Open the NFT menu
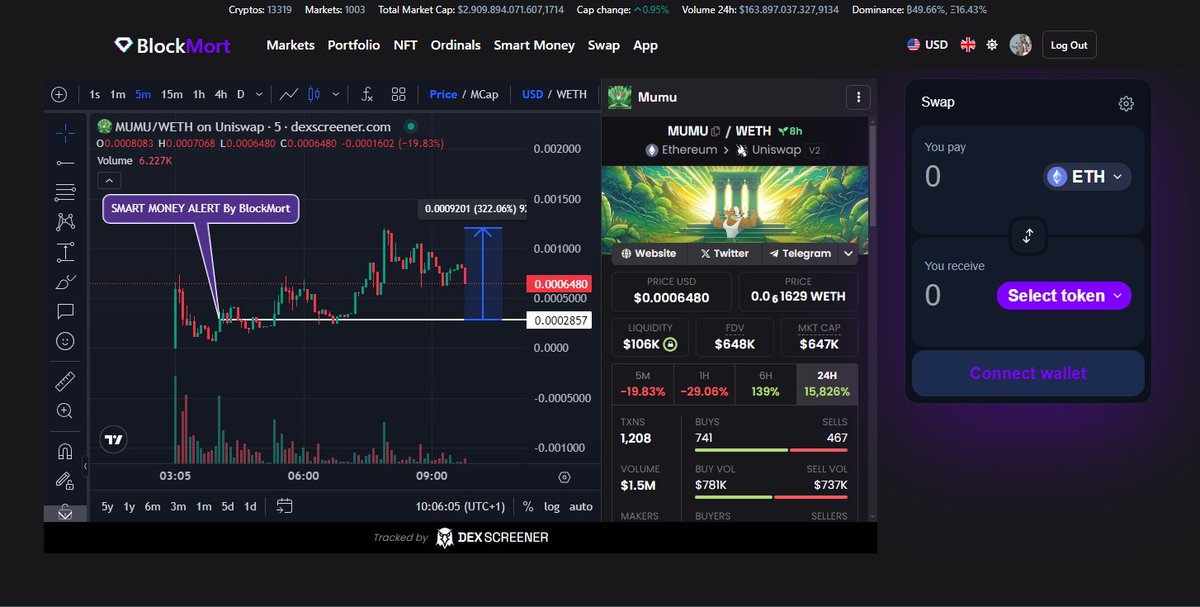1200x607 pixels. pyautogui.click(x=405, y=45)
